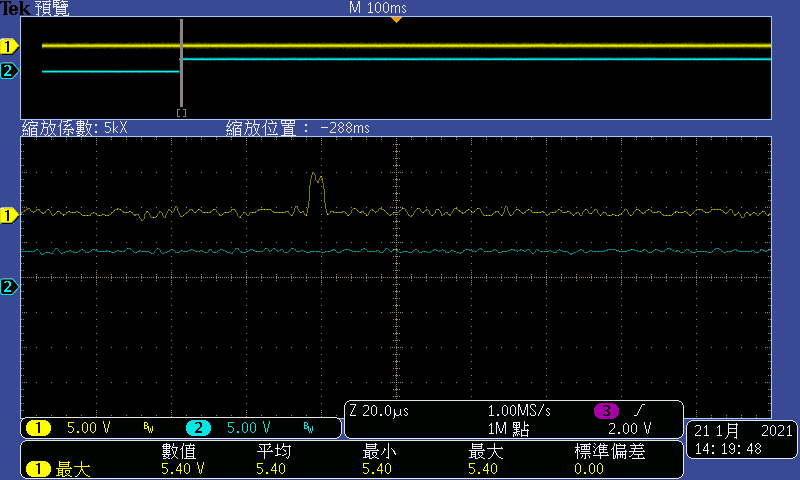Click the 預覽 acquisition status text
Screen dimensions: 800x480
click(x=52, y=8)
